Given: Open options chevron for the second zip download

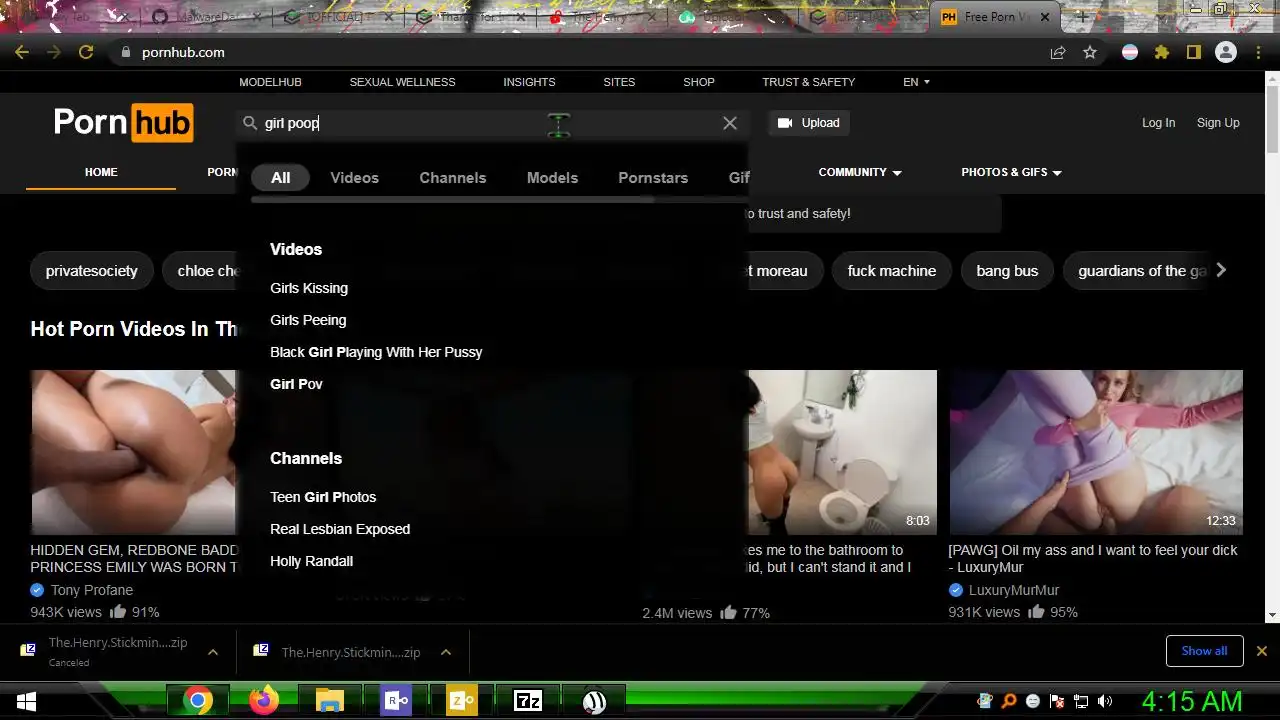Looking at the screenshot, I should (446, 652).
